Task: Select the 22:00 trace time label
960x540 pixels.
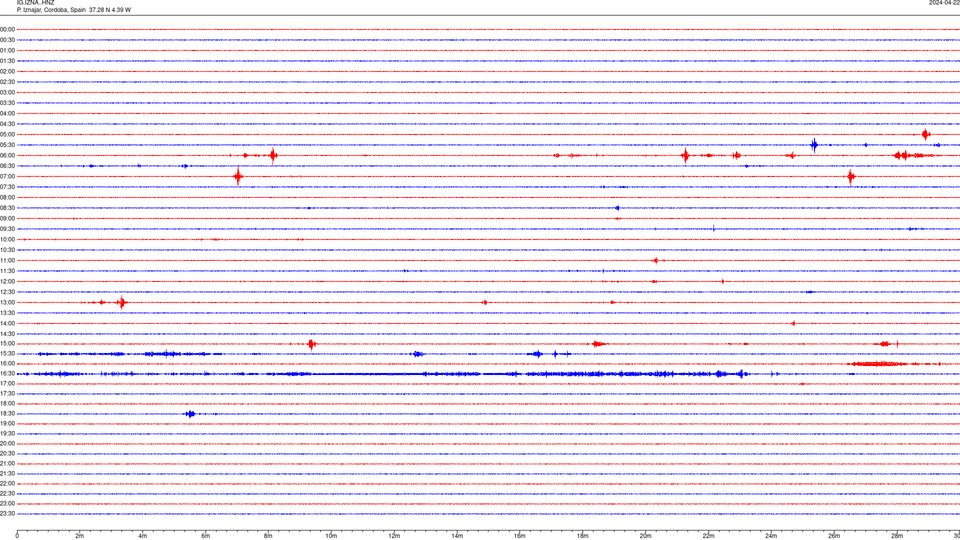Action: pyautogui.click(x=7, y=484)
